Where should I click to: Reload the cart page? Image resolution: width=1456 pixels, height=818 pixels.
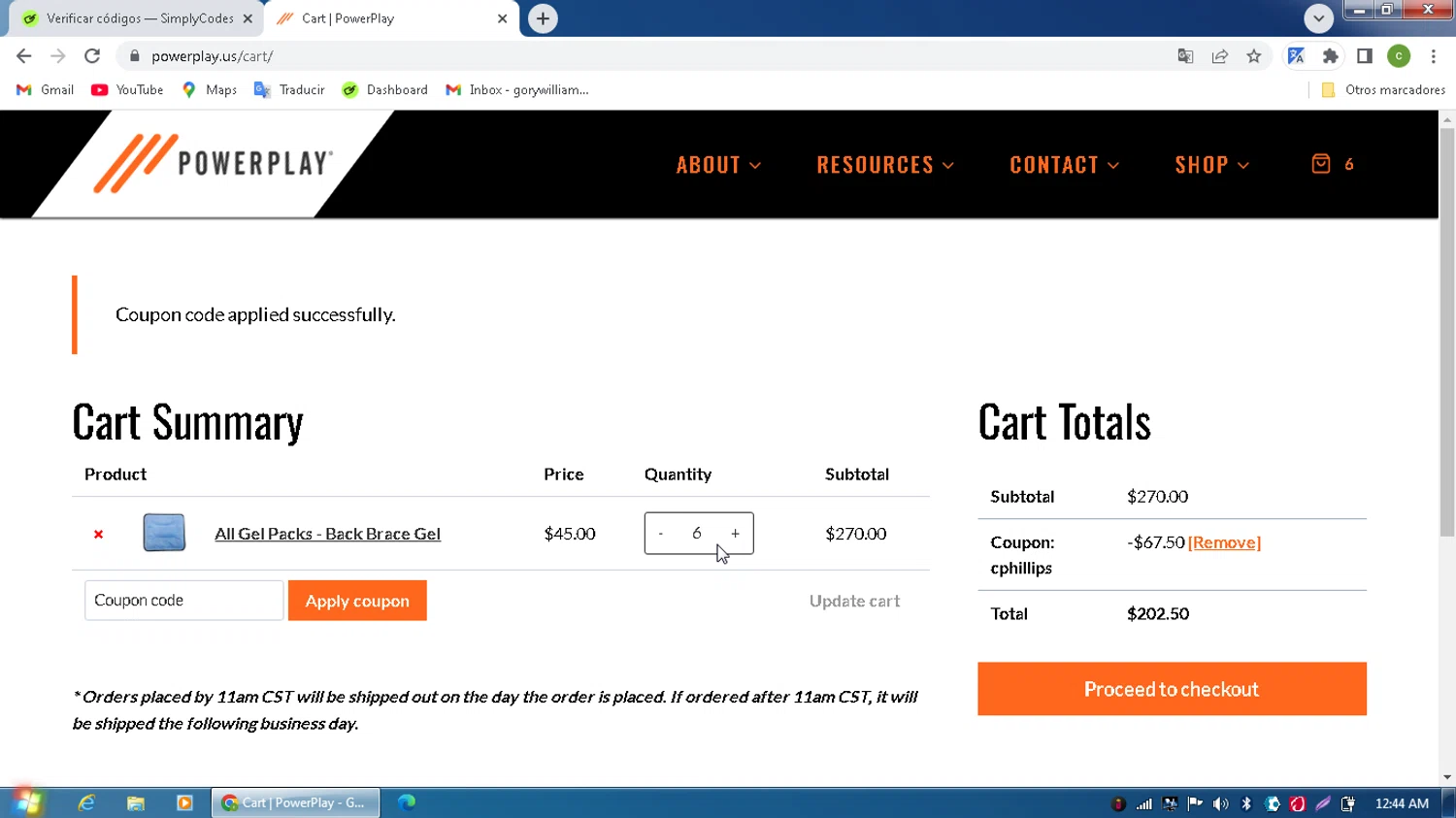pos(92,56)
